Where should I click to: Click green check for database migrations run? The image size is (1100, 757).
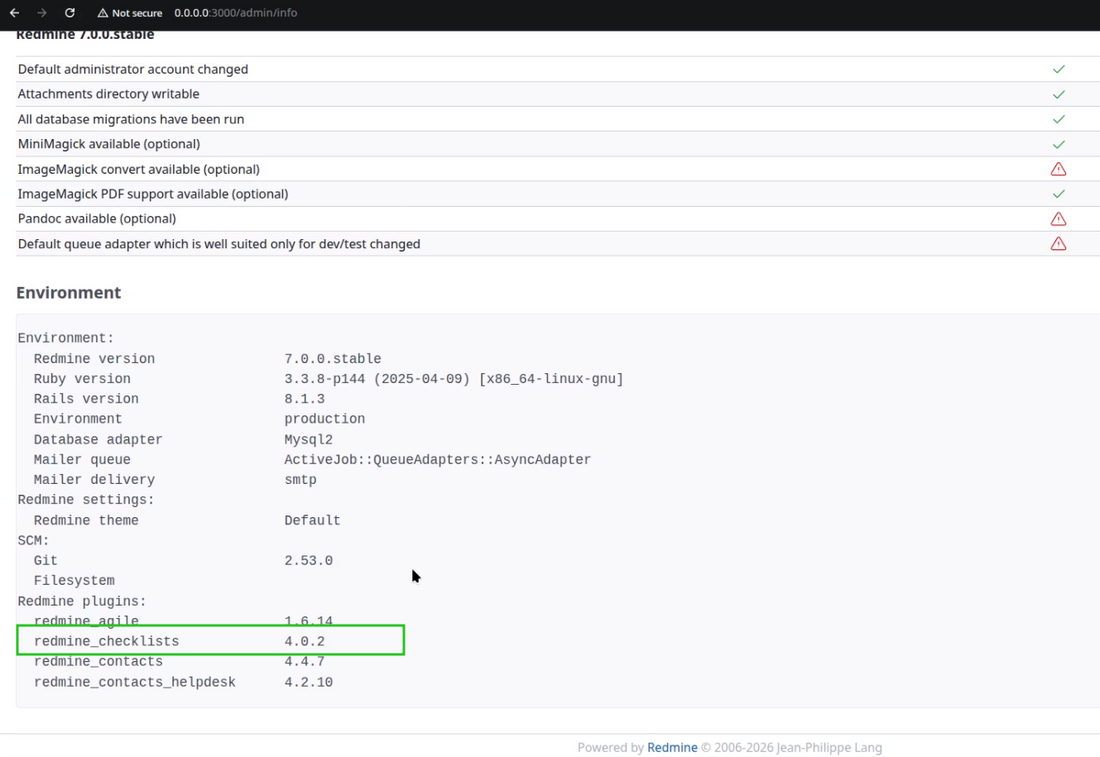(x=1058, y=119)
